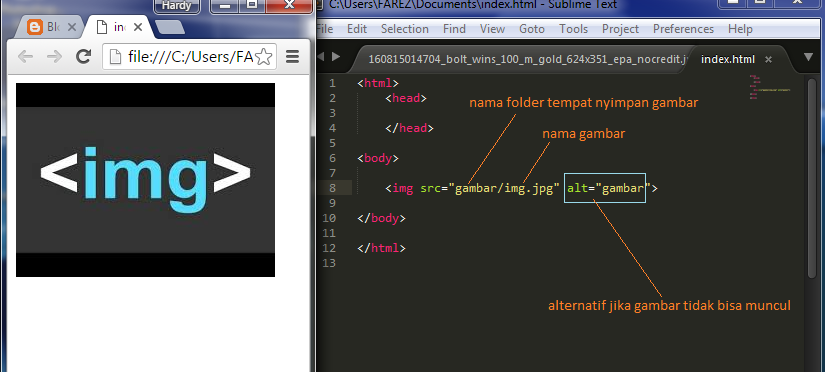
Task: Open the Selection menu
Action: tap(405, 29)
